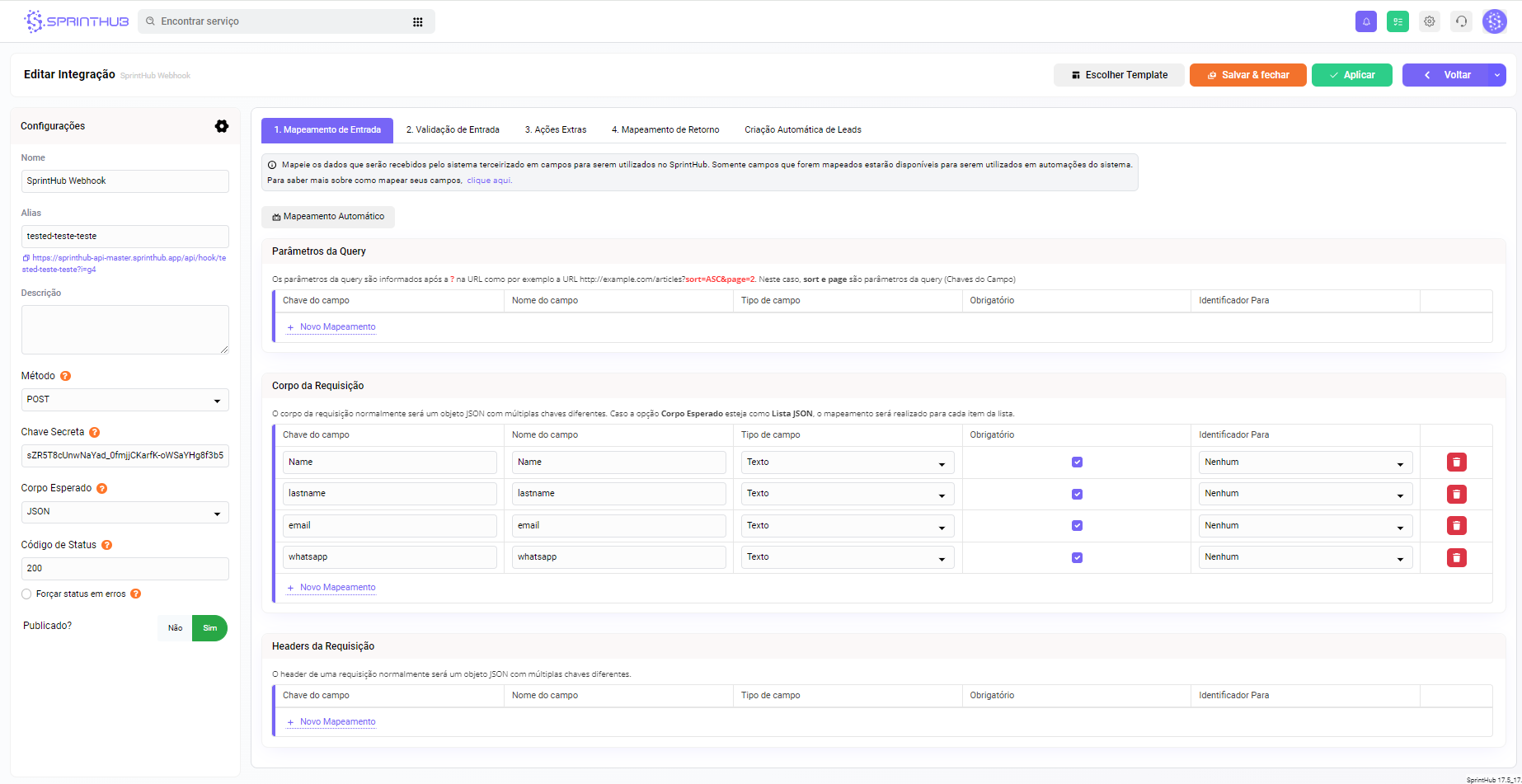Click into the Descrição text area
This screenshot has height=784, width=1522.
[x=124, y=329]
